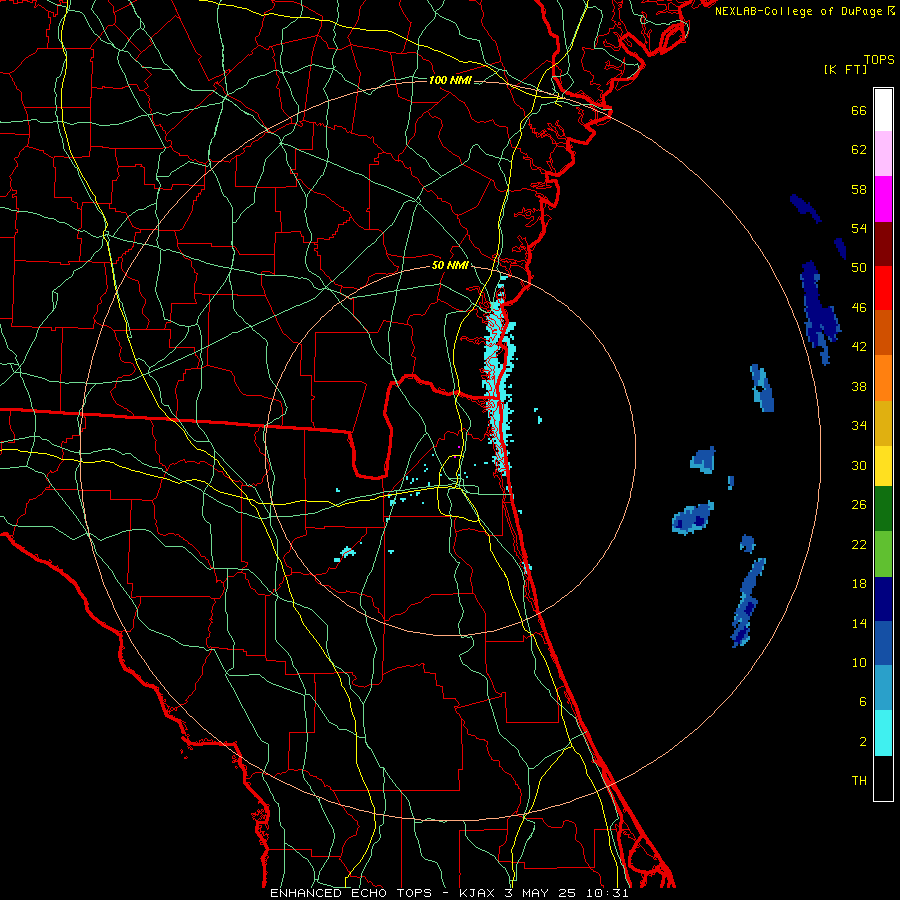Screen dimensions: 900x900
Task: Select the dark red legend swatch
Action: (883, 244)
